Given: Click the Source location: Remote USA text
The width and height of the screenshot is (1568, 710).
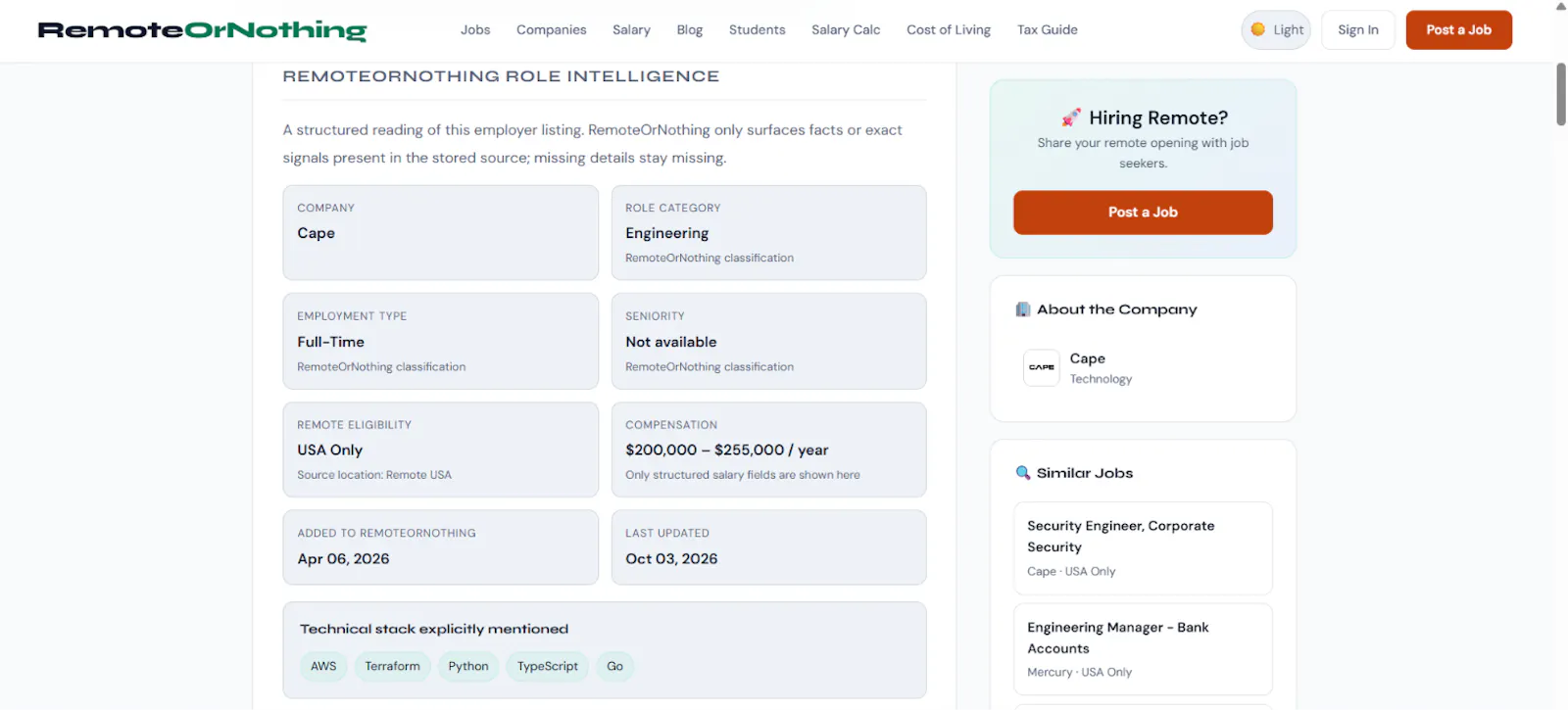Looking at the screenshot, I should [x=374, y=475].
